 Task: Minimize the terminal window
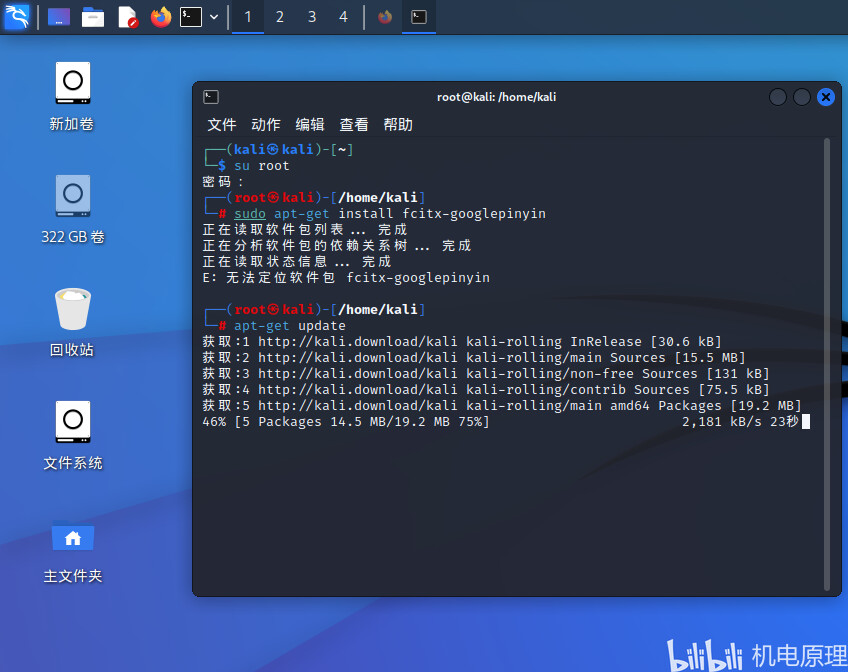[x=778, y=97]
